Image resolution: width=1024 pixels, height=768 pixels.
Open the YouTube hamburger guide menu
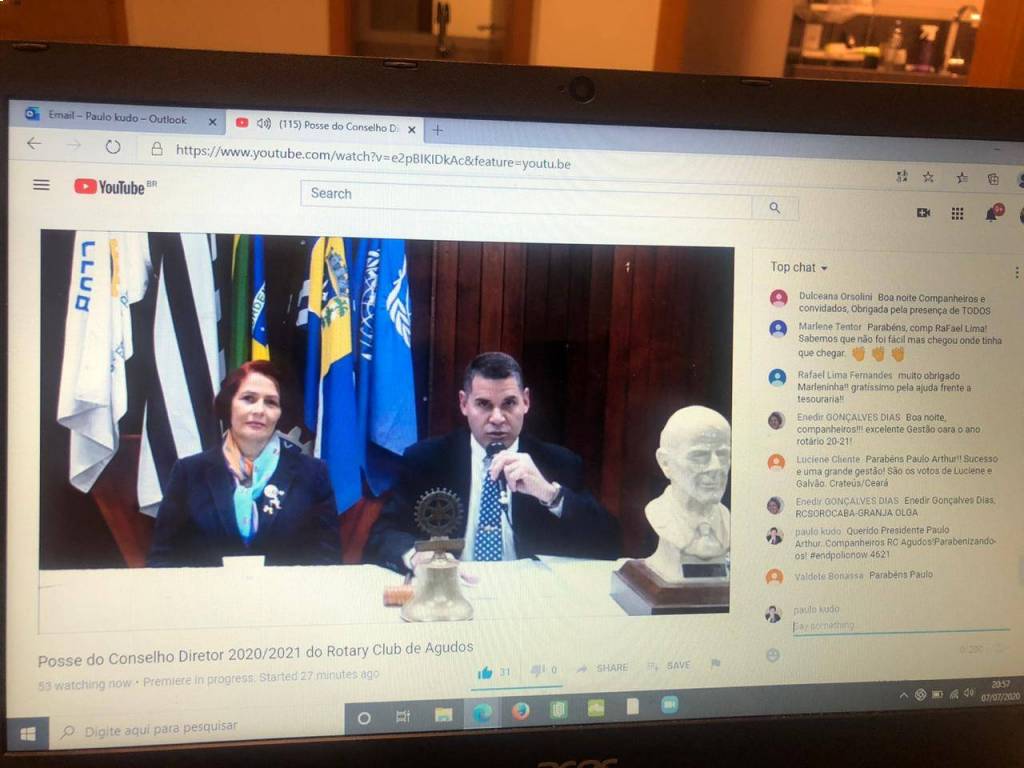41,185
